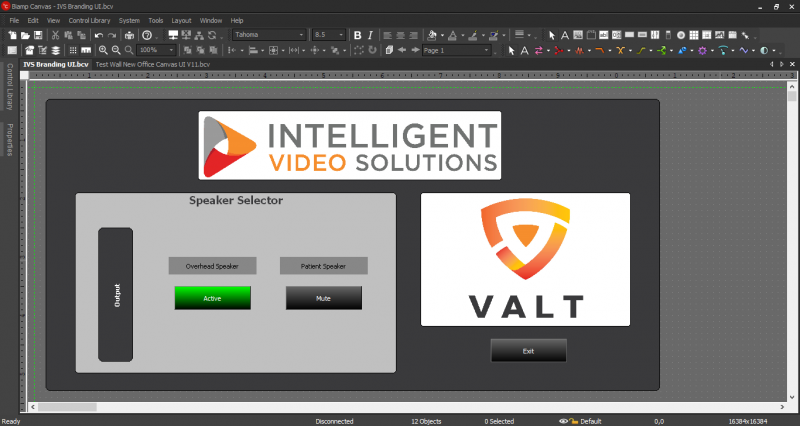This screenshot has height=426, width=800.
Task: Click the Rotate icon
Action: (372, 50)
